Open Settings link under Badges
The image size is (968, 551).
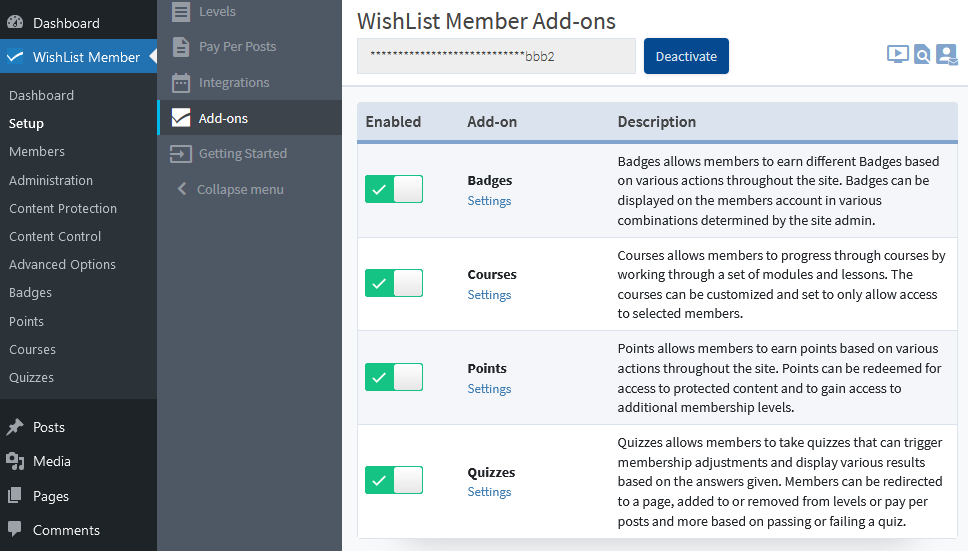[489, 201]
